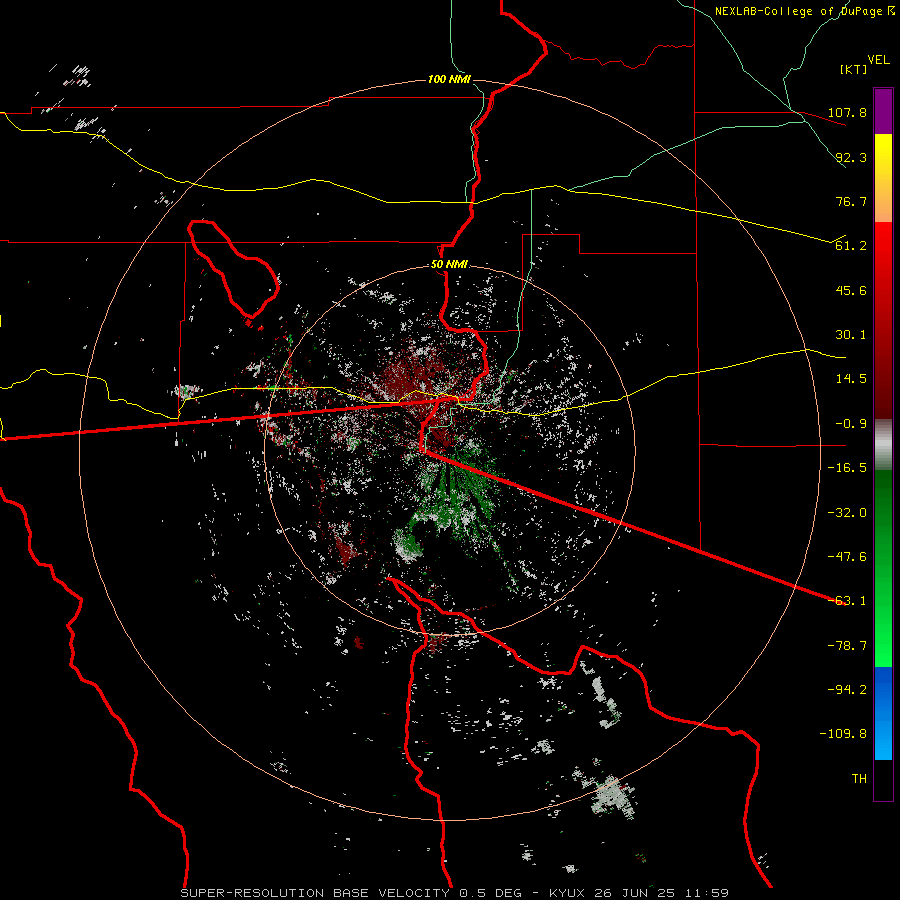Click the 50 NMI range ring label
The image size is (900, 900).
click(449, 265)
